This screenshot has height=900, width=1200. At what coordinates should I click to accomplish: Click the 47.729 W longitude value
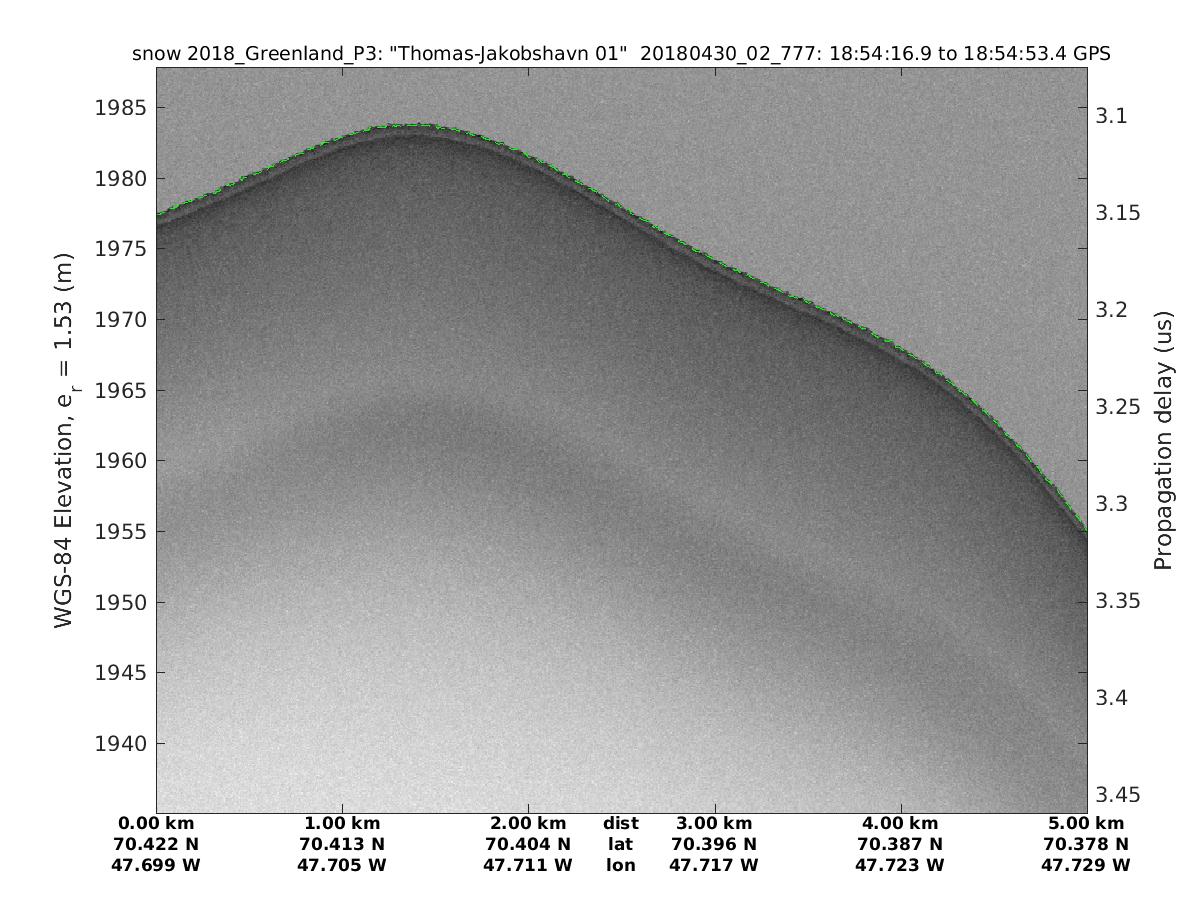[x=1086, y=865]
